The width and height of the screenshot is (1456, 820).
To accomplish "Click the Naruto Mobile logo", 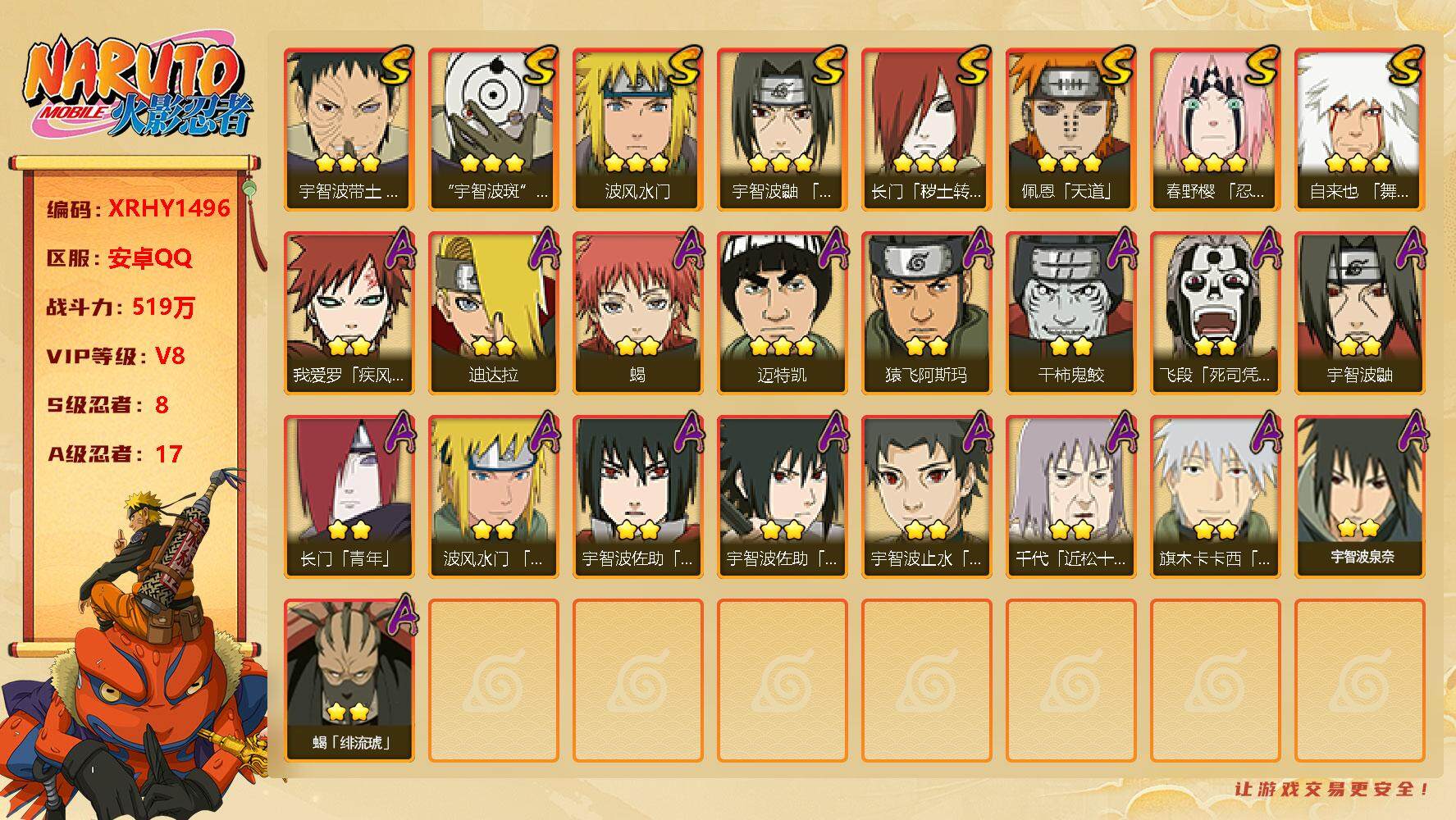I will [138, 88].
